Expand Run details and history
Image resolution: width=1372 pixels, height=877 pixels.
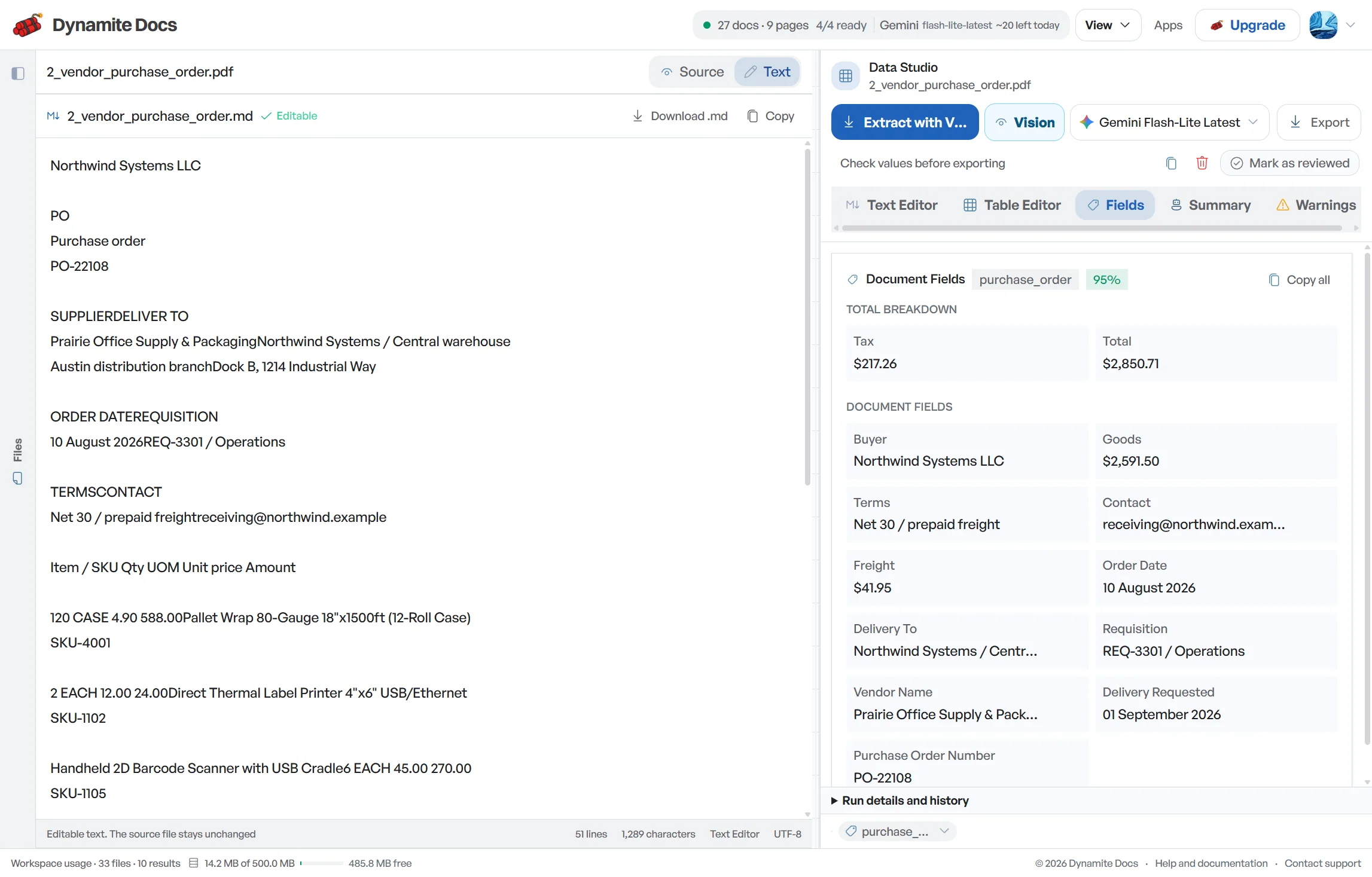tap(900, 800)
